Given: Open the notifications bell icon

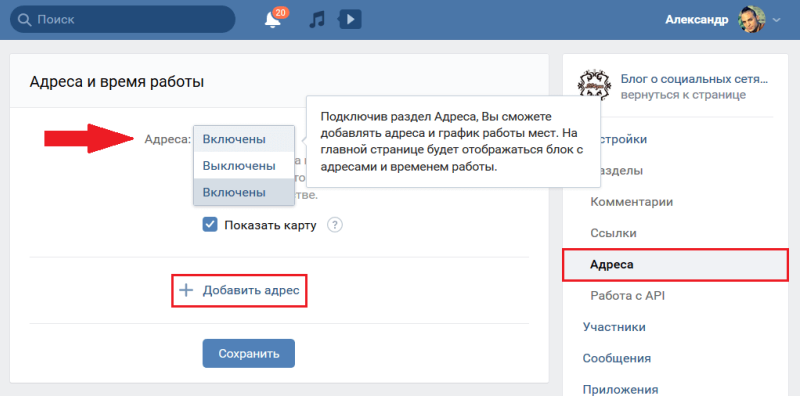Looking at the screenshot, I should pyautogui.click(x=273, y=20).
